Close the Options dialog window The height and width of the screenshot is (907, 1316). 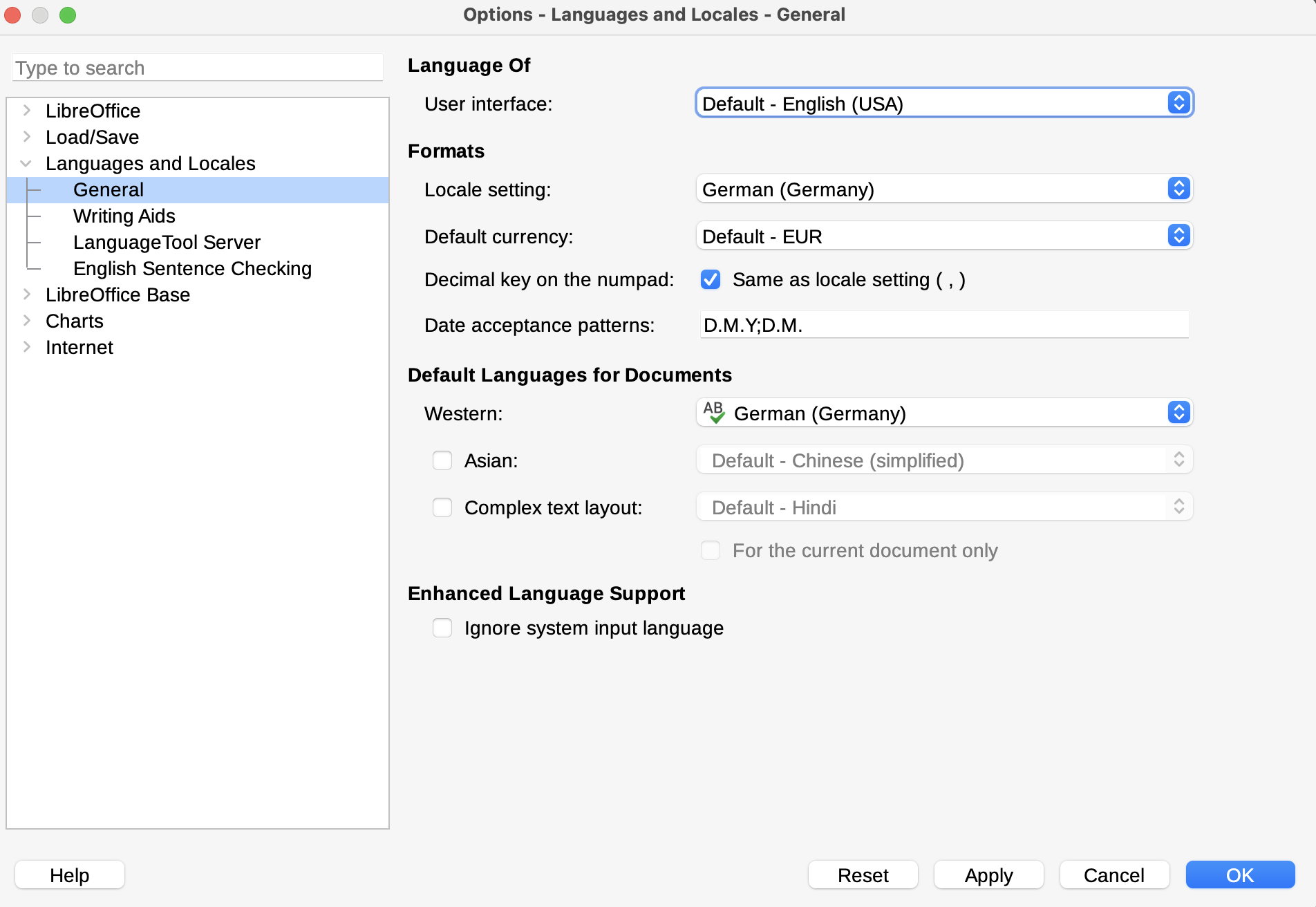(13, 15)
